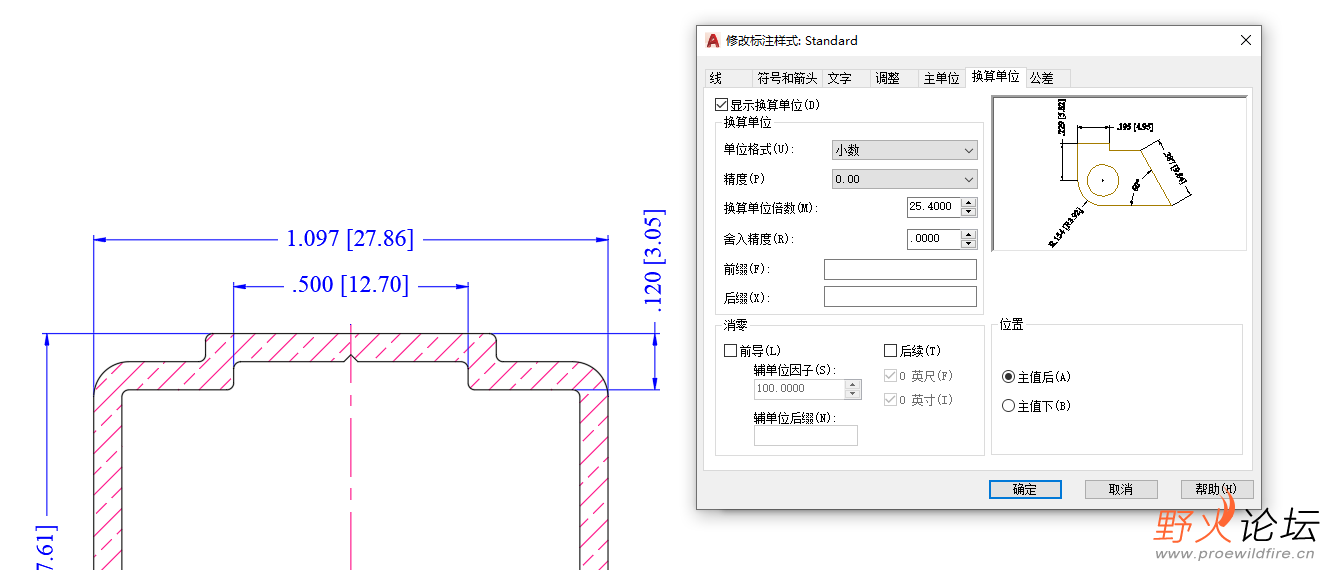Click the vertical .120 [3.05] dimension

tap(655, 260)
